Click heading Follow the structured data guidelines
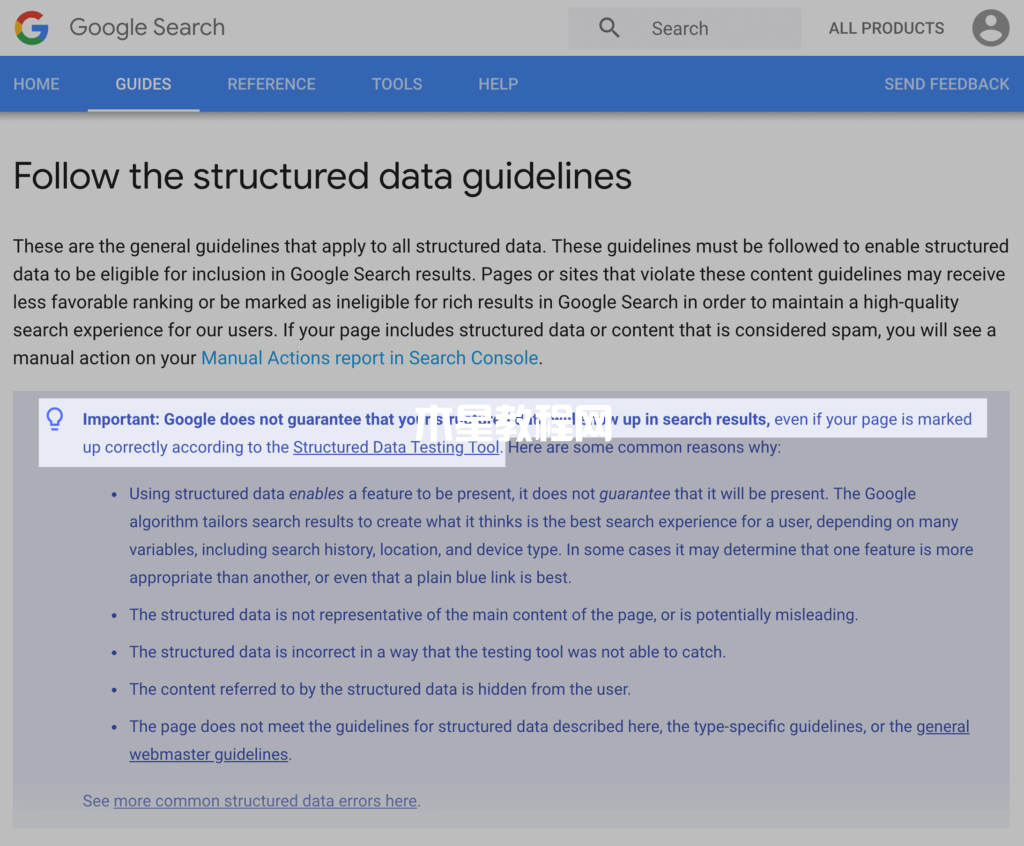The height and width of the screenshot is (846, 1024). [x=323, y=176]
